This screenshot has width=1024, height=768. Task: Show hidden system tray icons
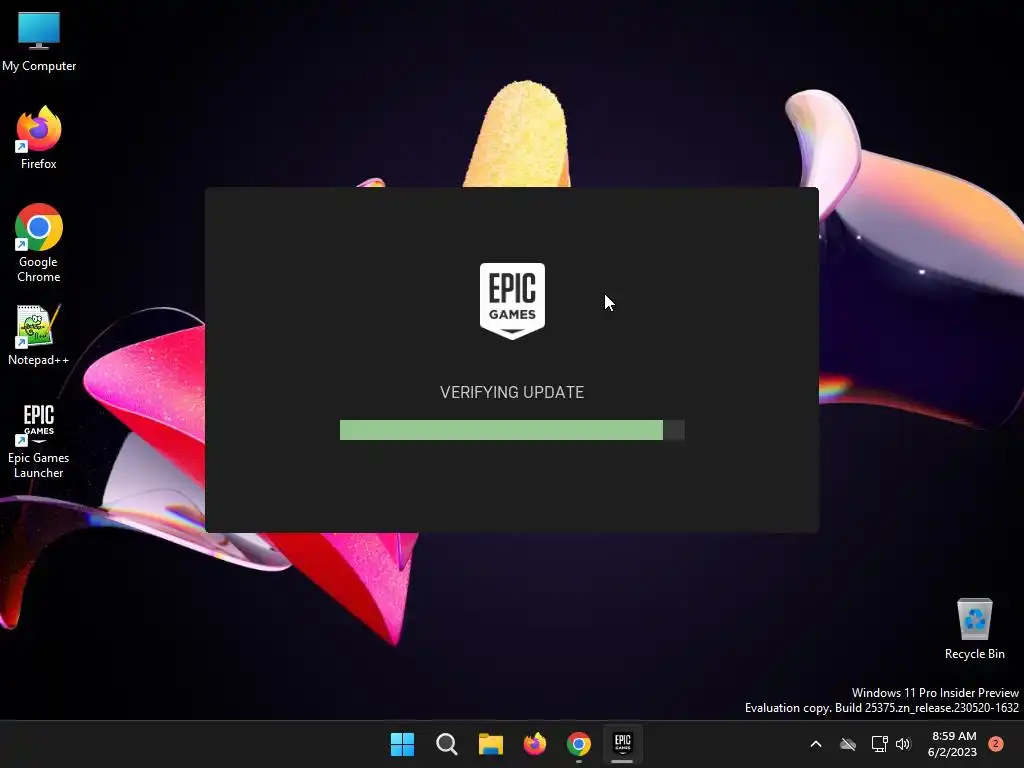[816, 744]
